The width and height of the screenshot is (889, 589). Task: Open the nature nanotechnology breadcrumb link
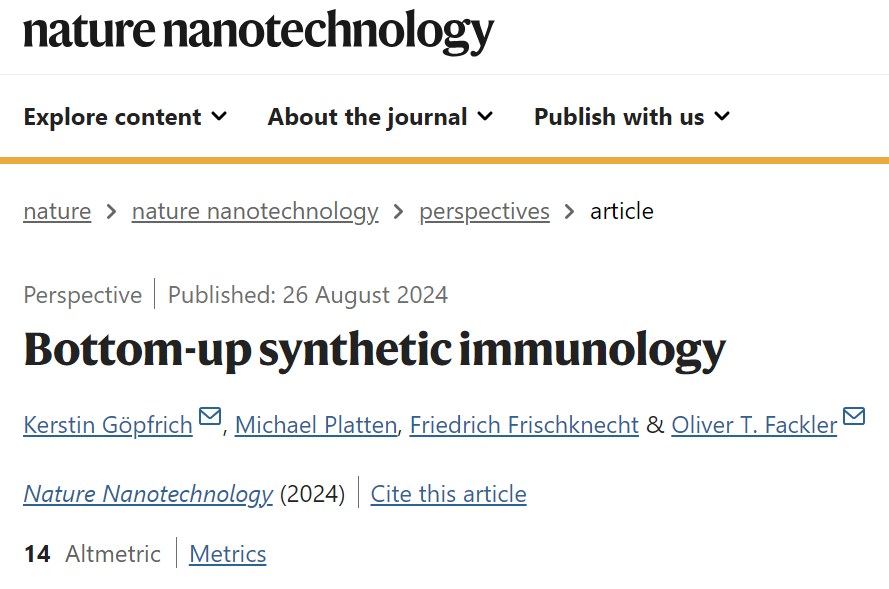255,211
